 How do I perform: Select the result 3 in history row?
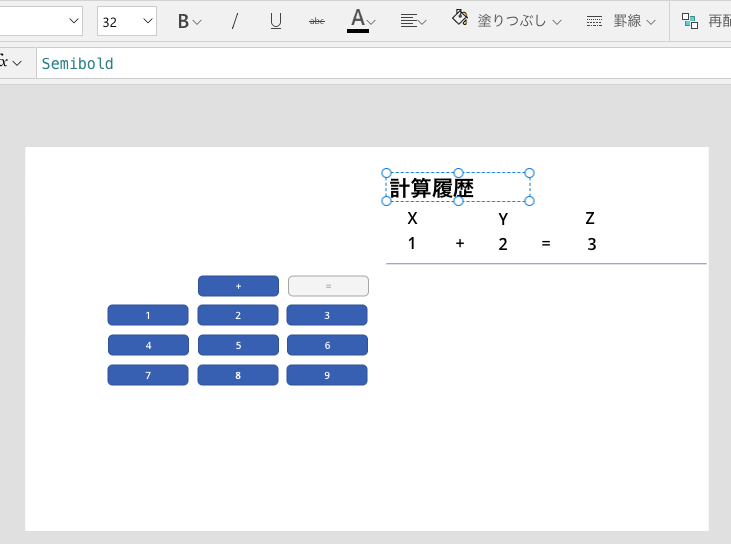[592, 244]
